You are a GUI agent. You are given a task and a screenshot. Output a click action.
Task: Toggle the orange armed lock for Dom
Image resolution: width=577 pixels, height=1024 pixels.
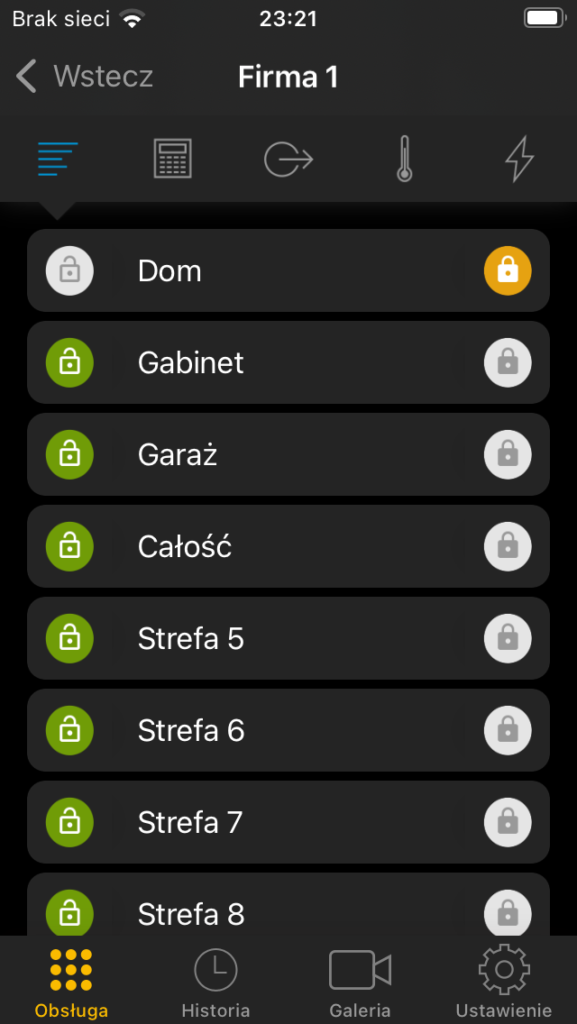508,270
